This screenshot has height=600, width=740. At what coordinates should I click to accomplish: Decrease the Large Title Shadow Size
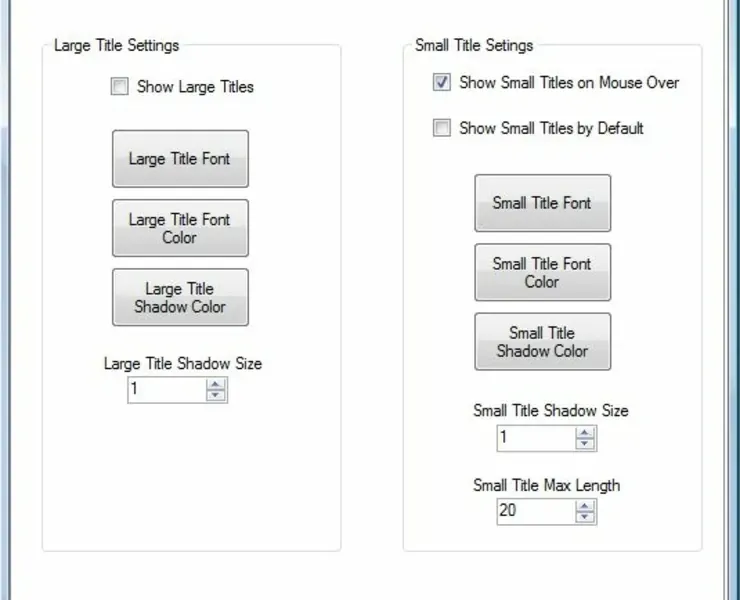[x=216, y=395]
